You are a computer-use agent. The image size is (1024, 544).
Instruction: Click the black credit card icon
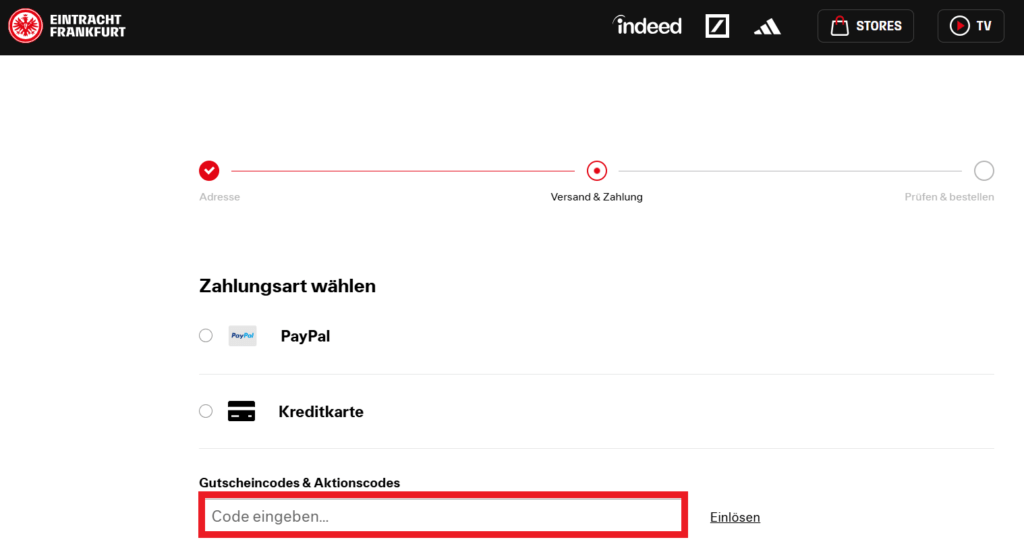(242, 411)
